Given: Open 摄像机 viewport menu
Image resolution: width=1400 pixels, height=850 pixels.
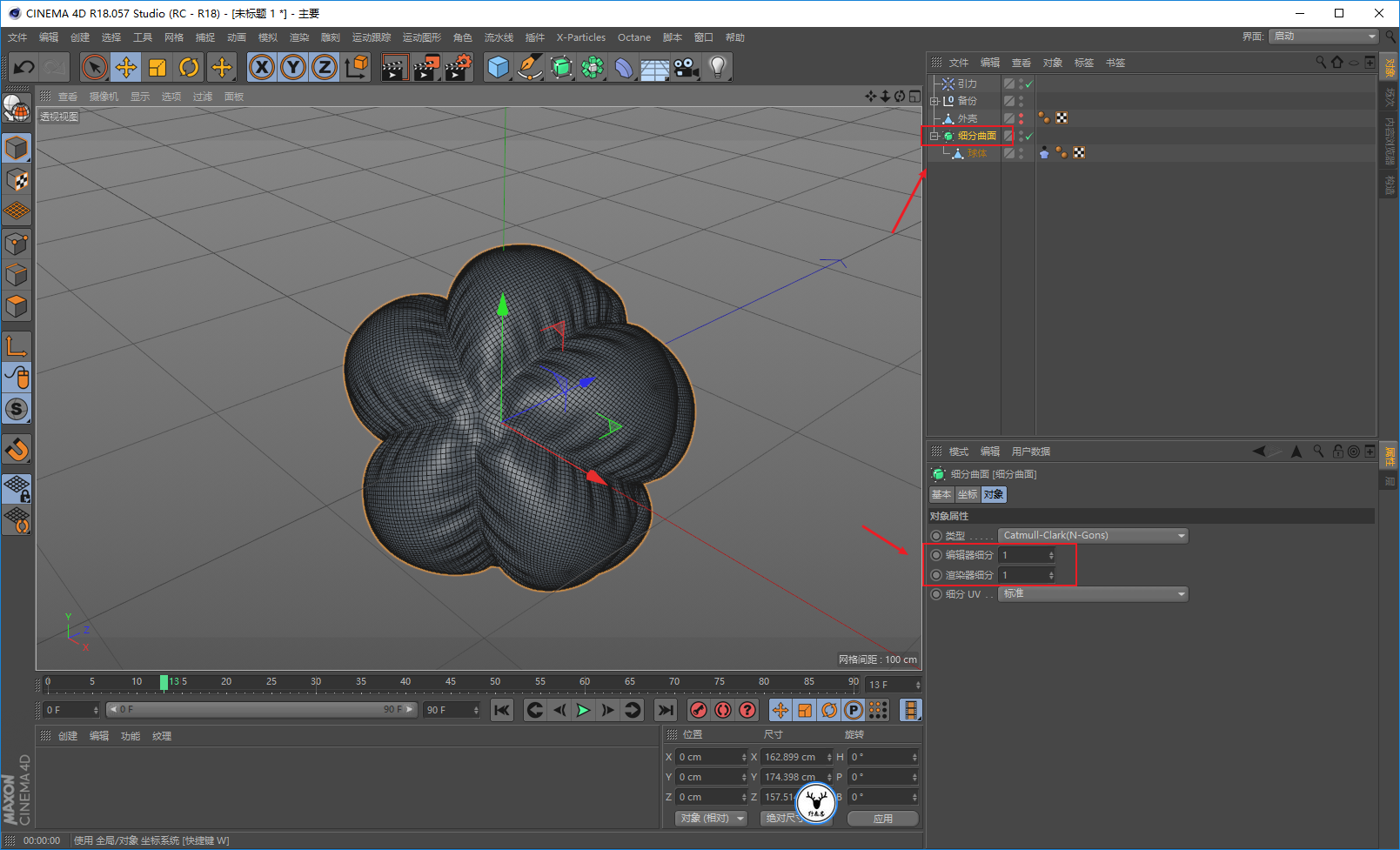Looking at the screenshot, I should click(x=104, y=97).
